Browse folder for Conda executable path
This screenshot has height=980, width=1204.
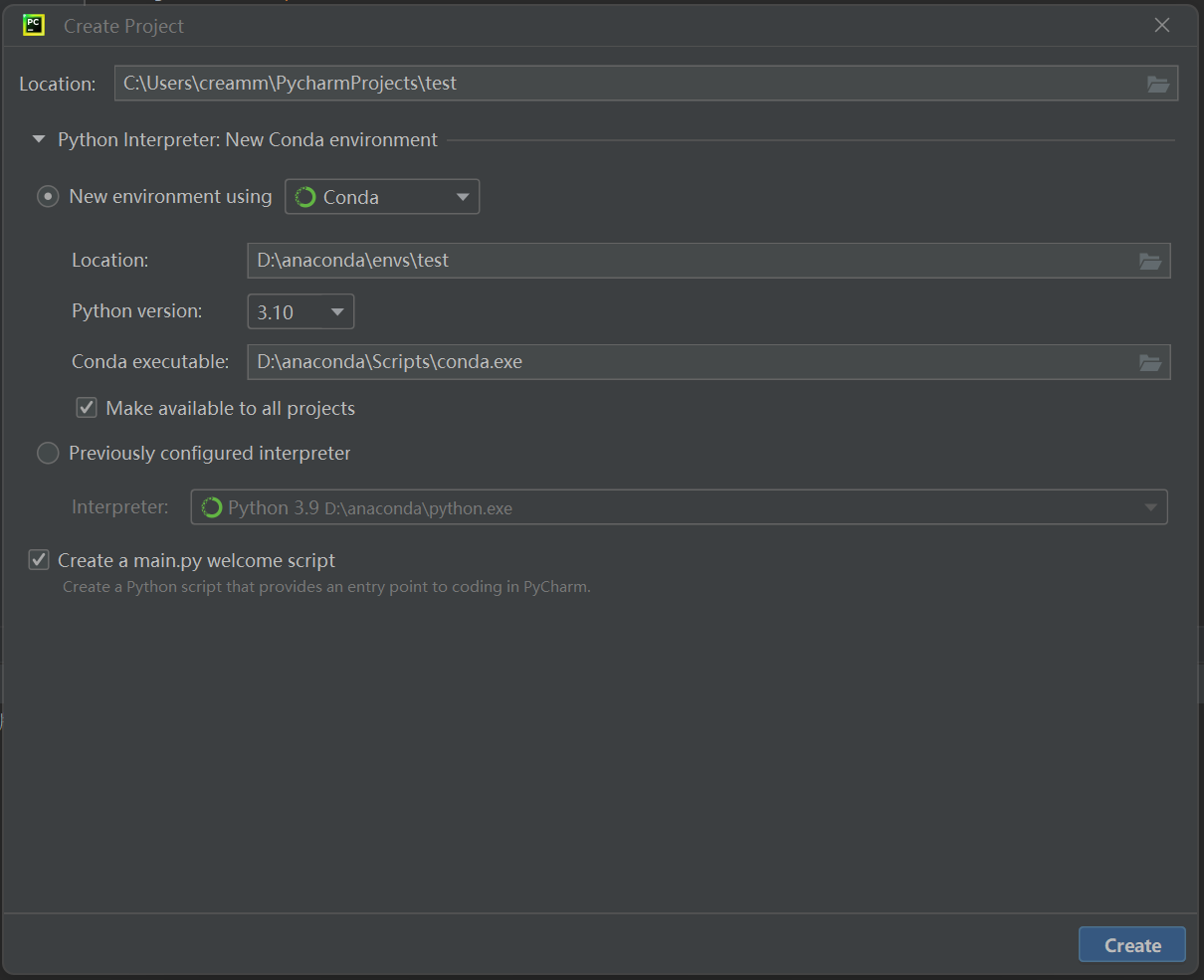tap(1149, 363)
